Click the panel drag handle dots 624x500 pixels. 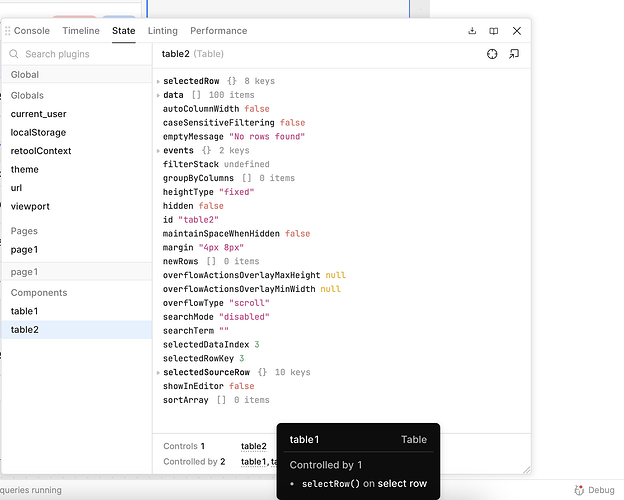[x=7, y=31]
